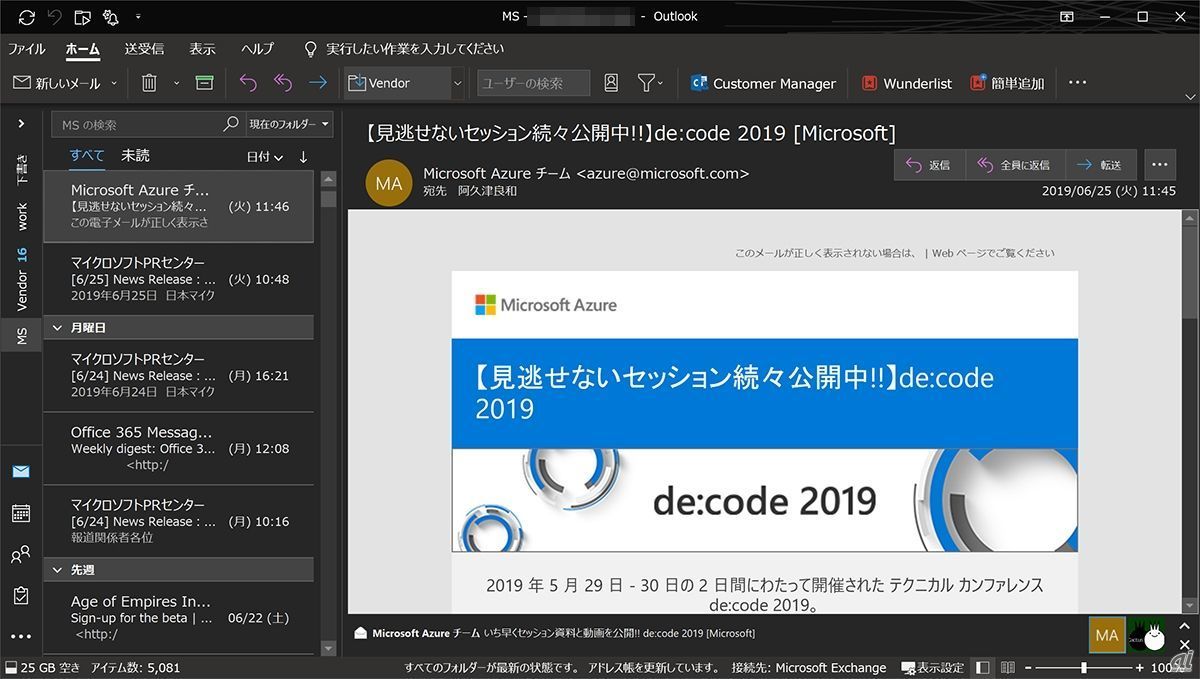1200x679 pixels.
Task: Click the blue Forward arrow in toolbar
Action: [x=318, y=83]
